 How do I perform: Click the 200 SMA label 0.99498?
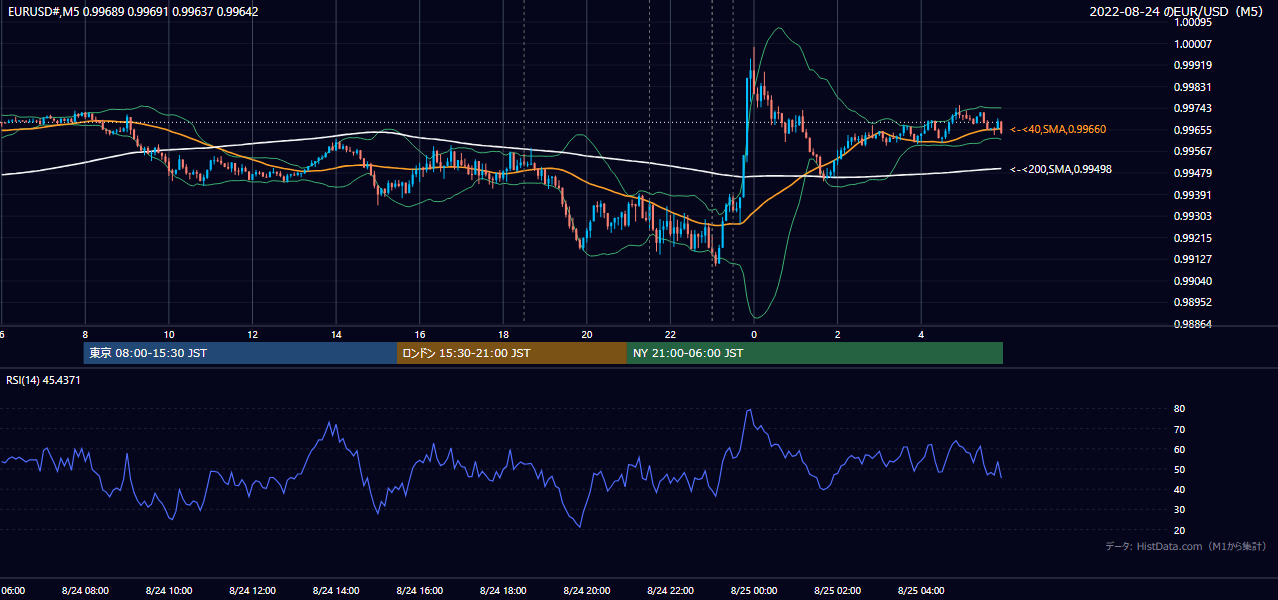(x=1061, y=169)
